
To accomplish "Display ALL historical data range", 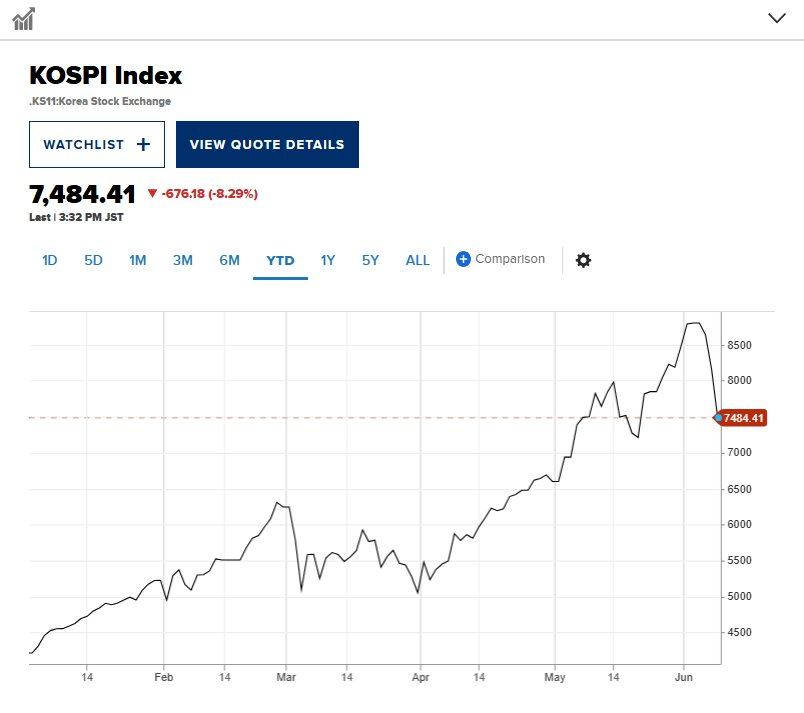I will point(417,260).
